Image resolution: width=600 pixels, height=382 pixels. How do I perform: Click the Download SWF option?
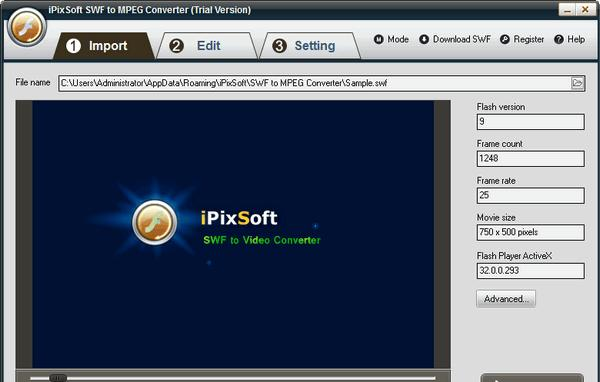coord(455,39)
